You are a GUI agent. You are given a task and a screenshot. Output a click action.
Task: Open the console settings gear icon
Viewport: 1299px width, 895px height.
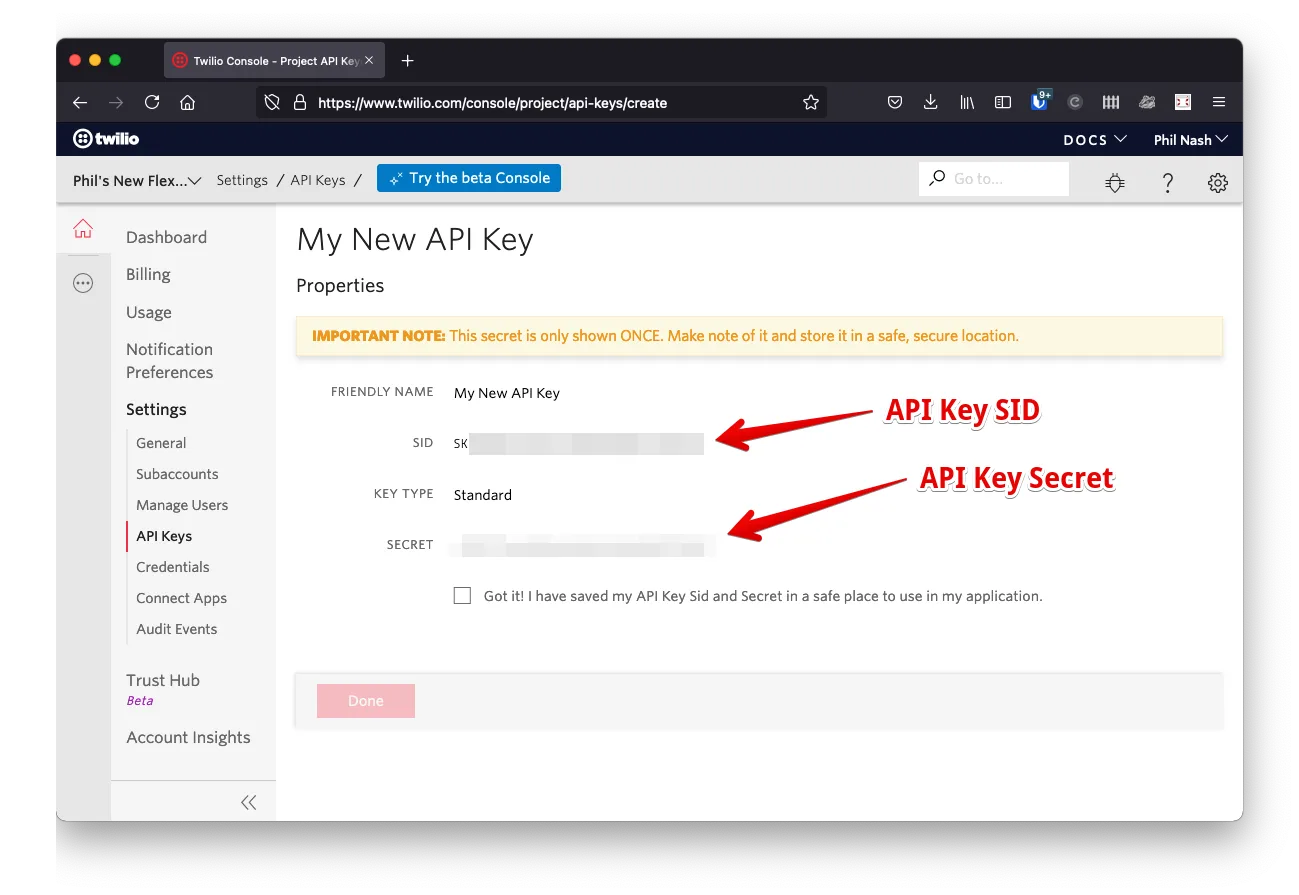pyautogui.click(x=1217, y=183)
